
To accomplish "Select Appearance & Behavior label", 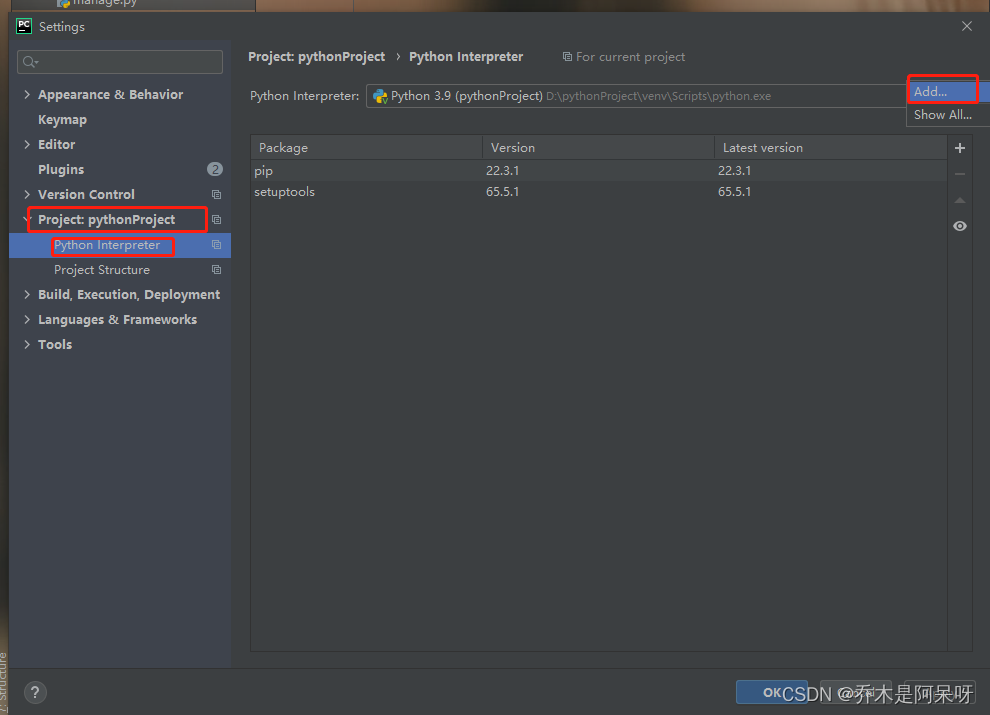I will pyautogui.click(x=110, y=94).
